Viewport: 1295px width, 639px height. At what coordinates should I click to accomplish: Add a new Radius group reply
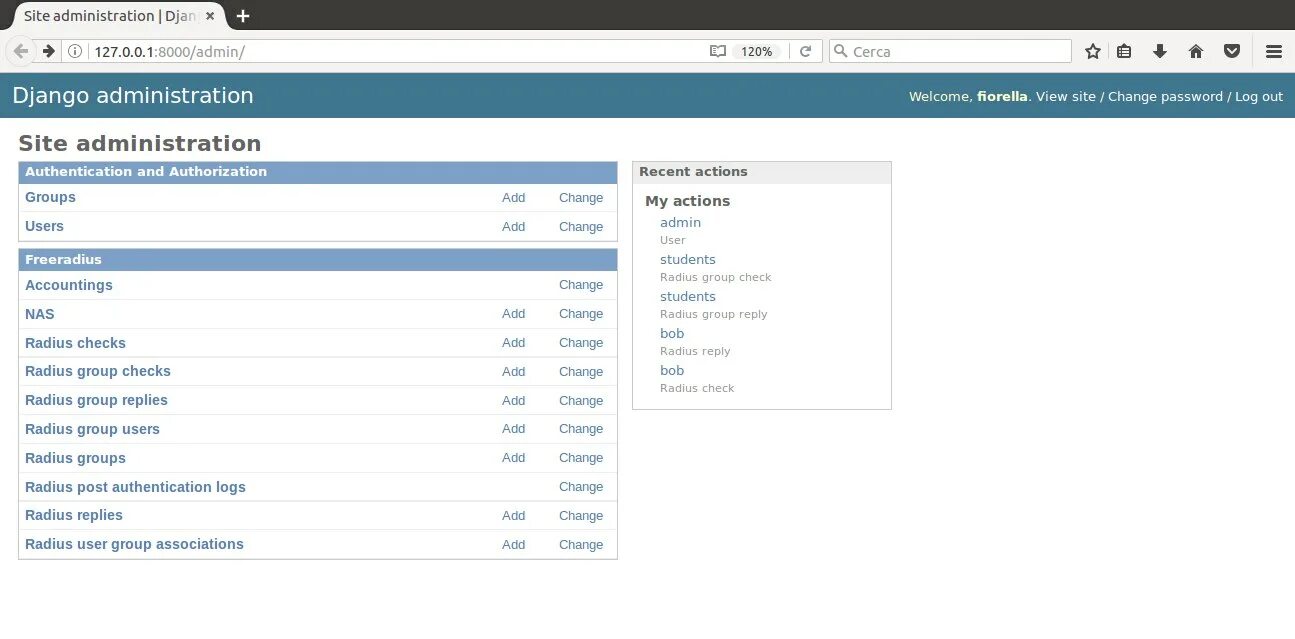pos(513,401)
